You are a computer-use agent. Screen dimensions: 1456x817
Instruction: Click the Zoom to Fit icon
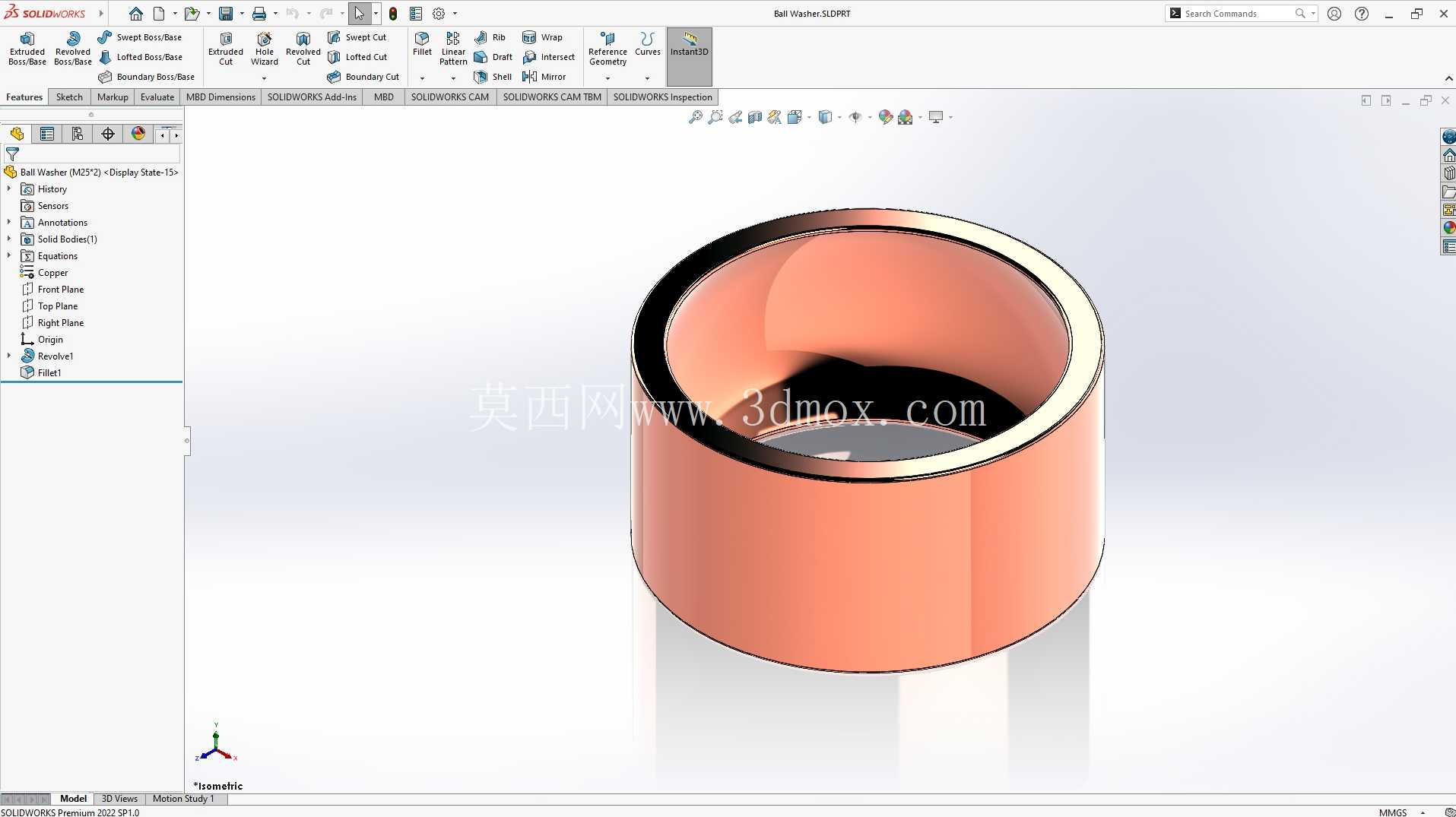click(696, 117)
